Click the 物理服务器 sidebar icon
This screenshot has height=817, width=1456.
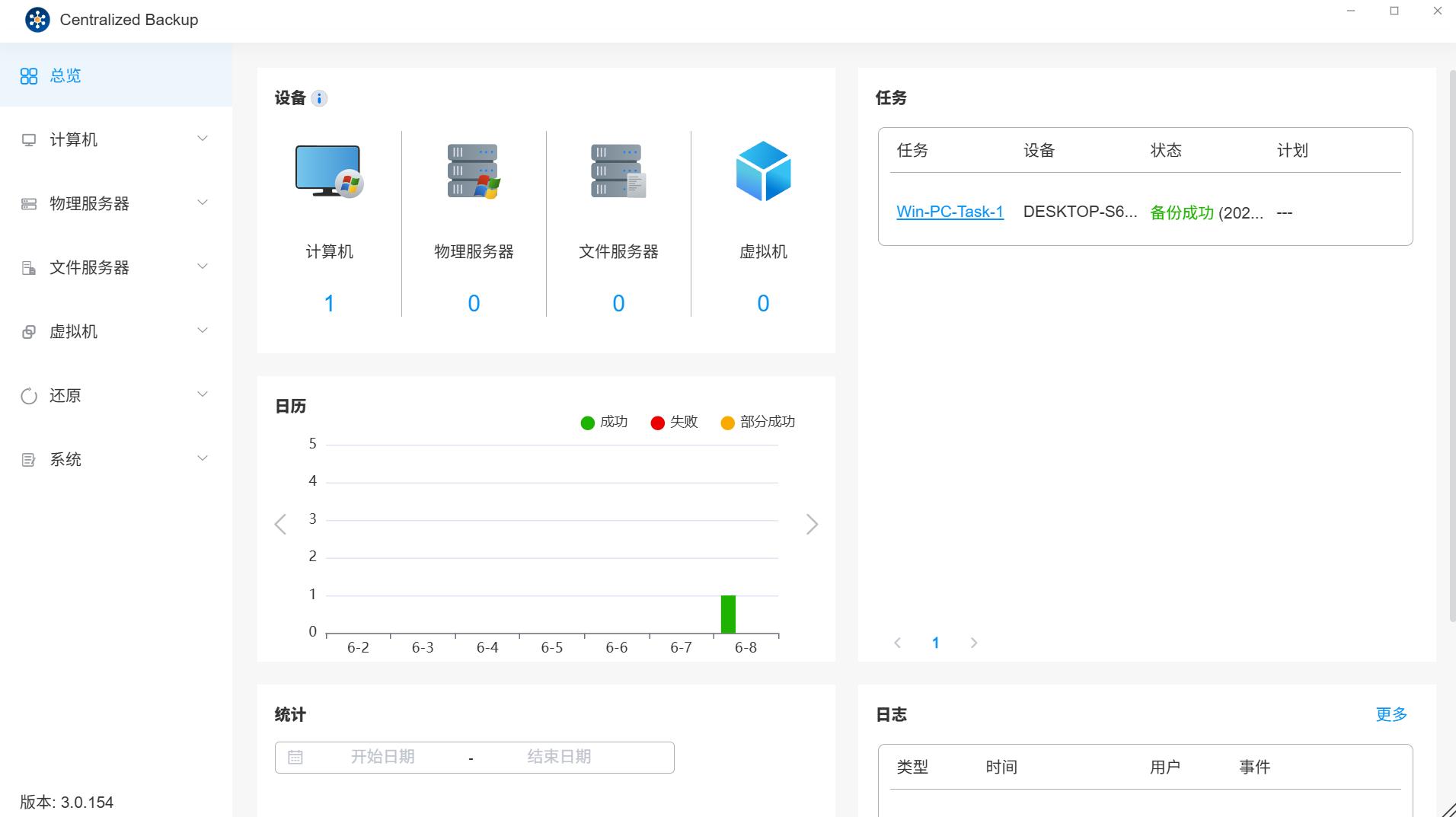[29, 204]
